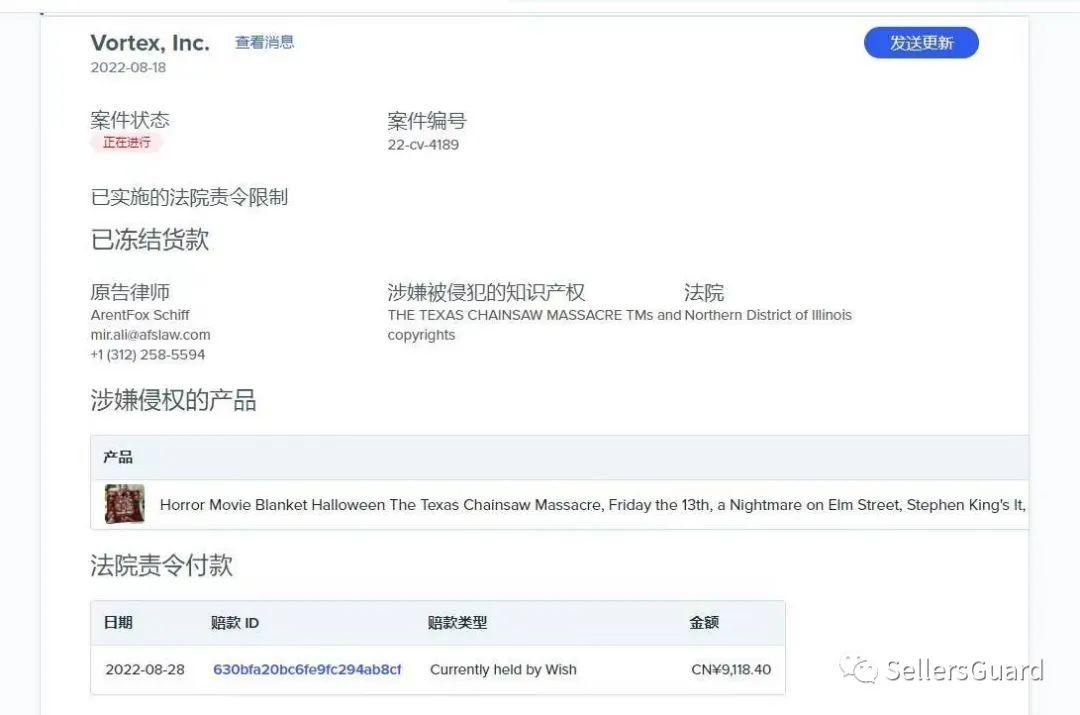Open the horror blanket product thumbnail
The width and height of the screenshot is (1080, 715).
[x=125, y=504]
